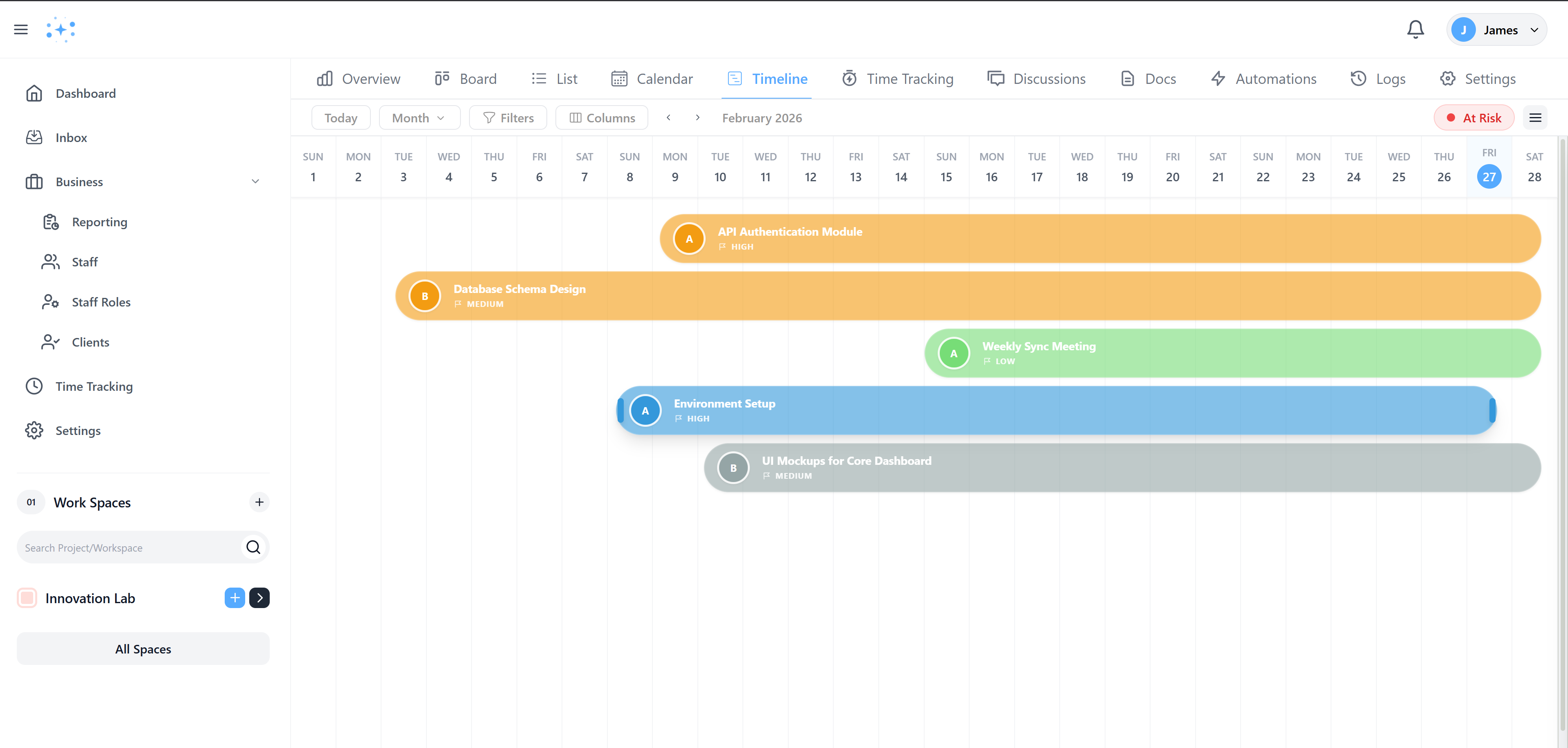The image size is (1568, 748).
Task: Add a new workspace with plus icon
Action: coord(259,502)
